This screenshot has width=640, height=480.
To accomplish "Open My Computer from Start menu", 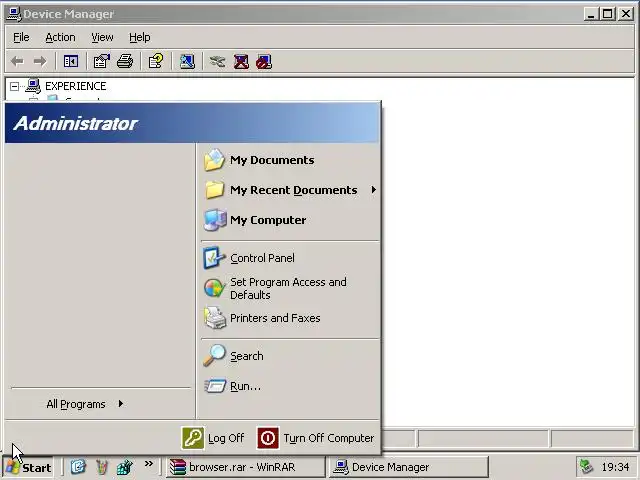I will pos(290,220).
